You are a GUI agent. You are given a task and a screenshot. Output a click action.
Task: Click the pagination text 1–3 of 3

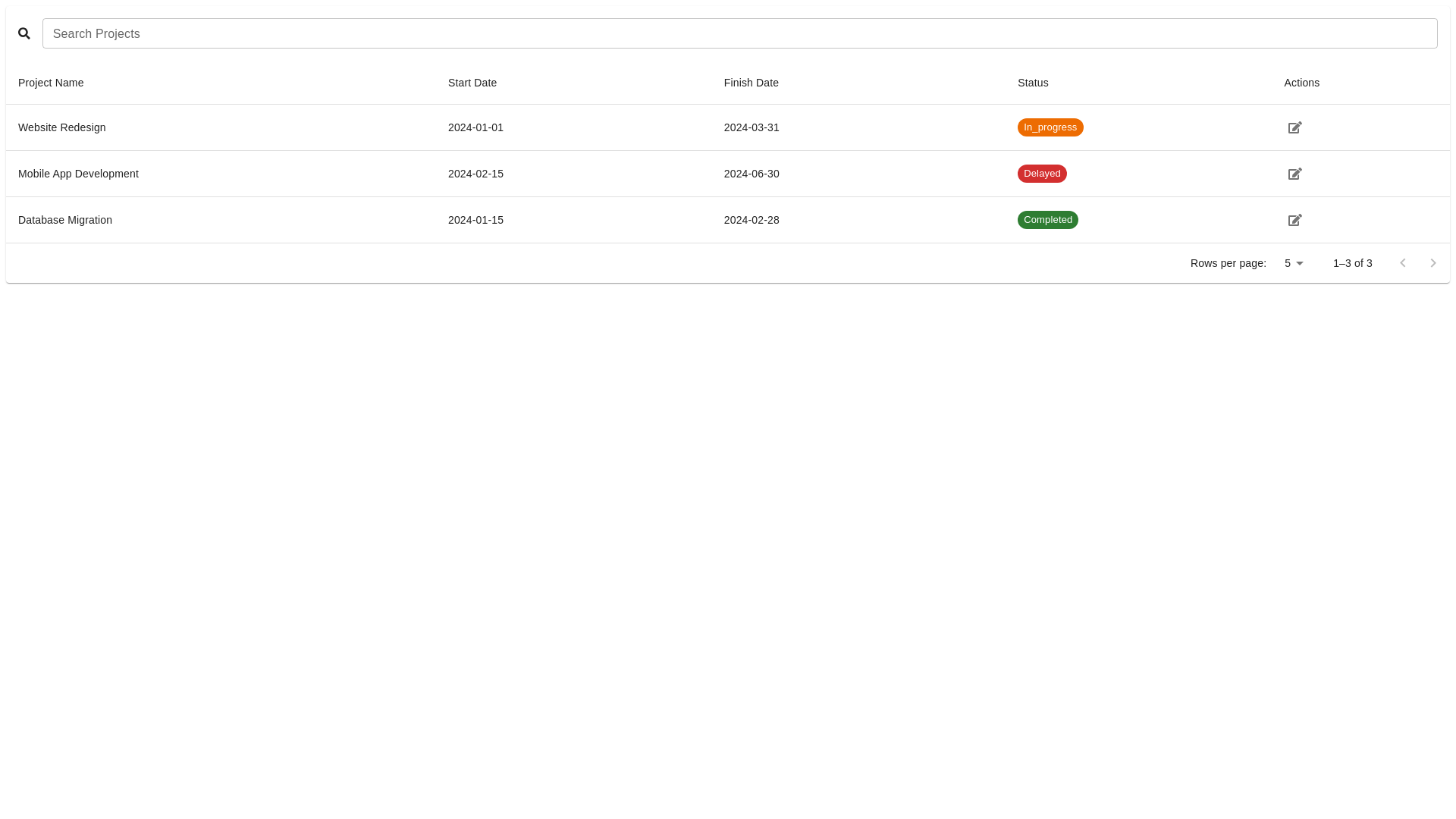(1353, 263)
